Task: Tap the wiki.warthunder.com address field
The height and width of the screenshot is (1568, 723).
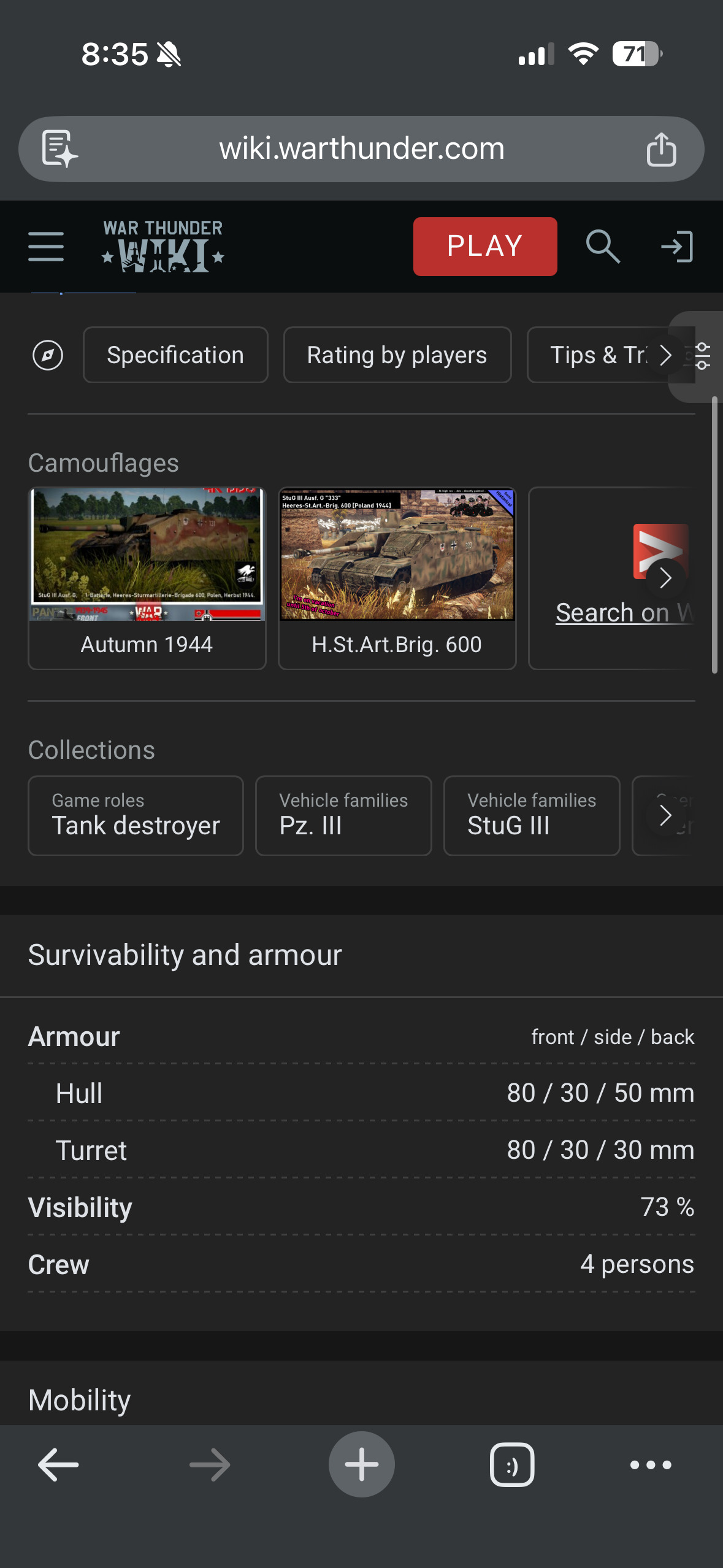Action: [362, 149]
